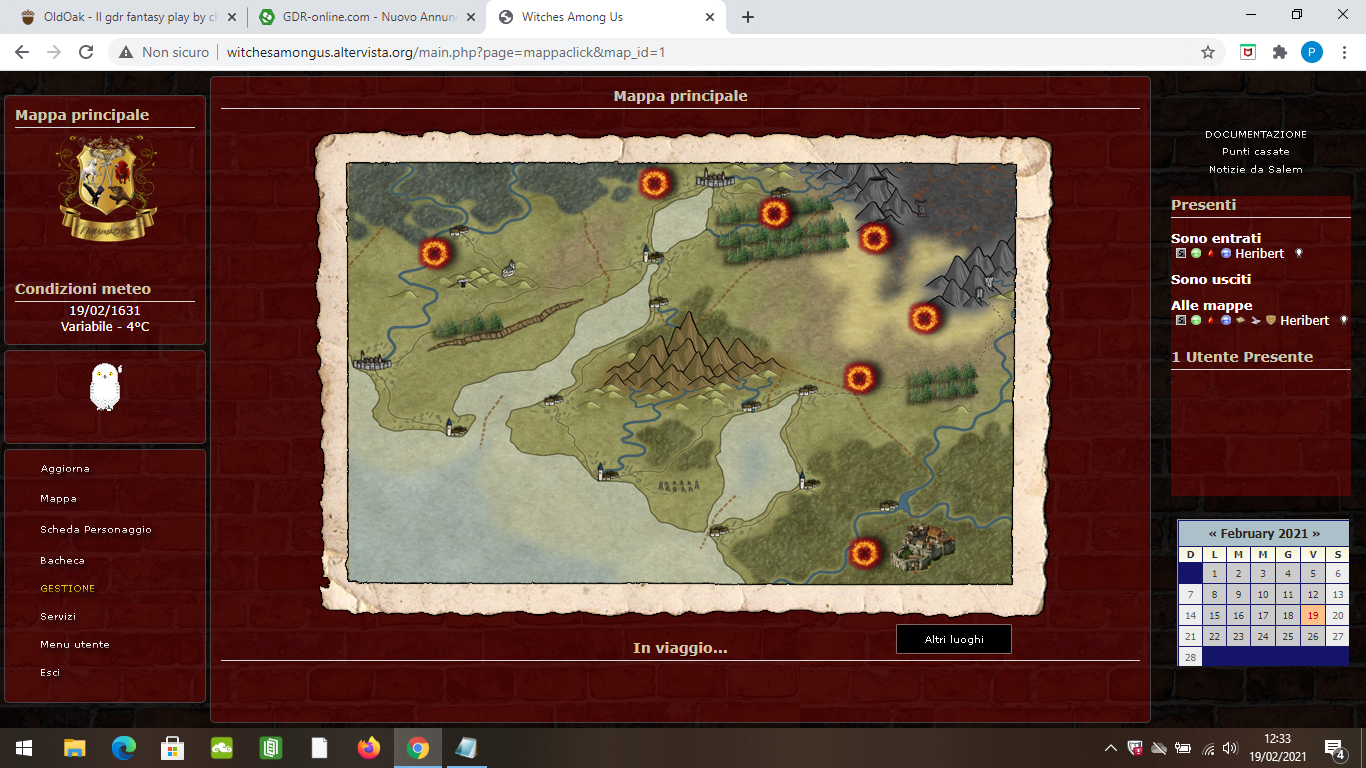Select the fire portal at the map's top river
This screenshot has width=1366, height=768.
[x=655, y=183]
